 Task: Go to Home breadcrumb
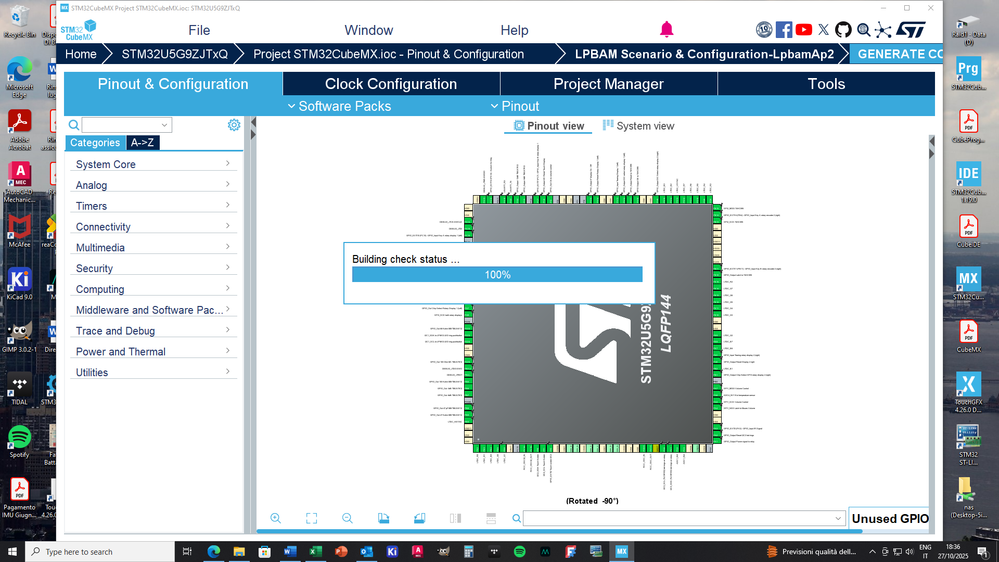(x=80, y=54)
